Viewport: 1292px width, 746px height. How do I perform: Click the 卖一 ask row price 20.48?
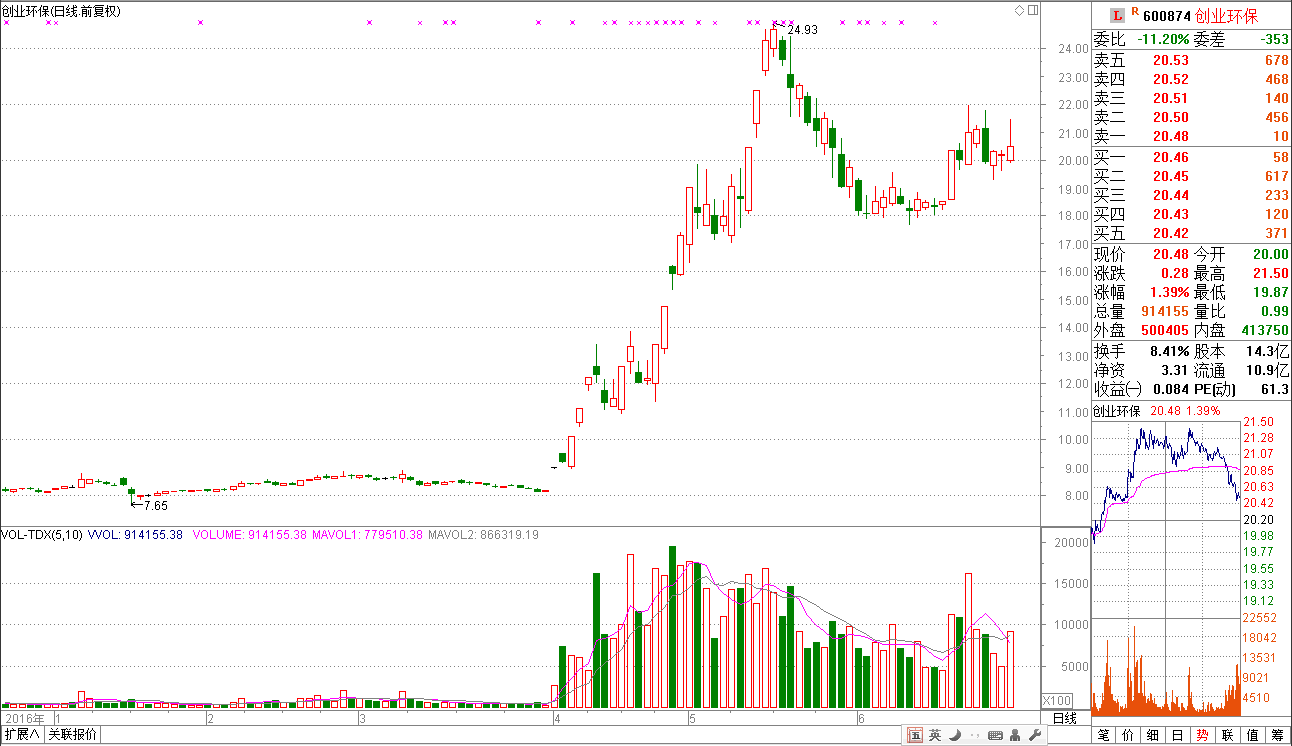1171,136
